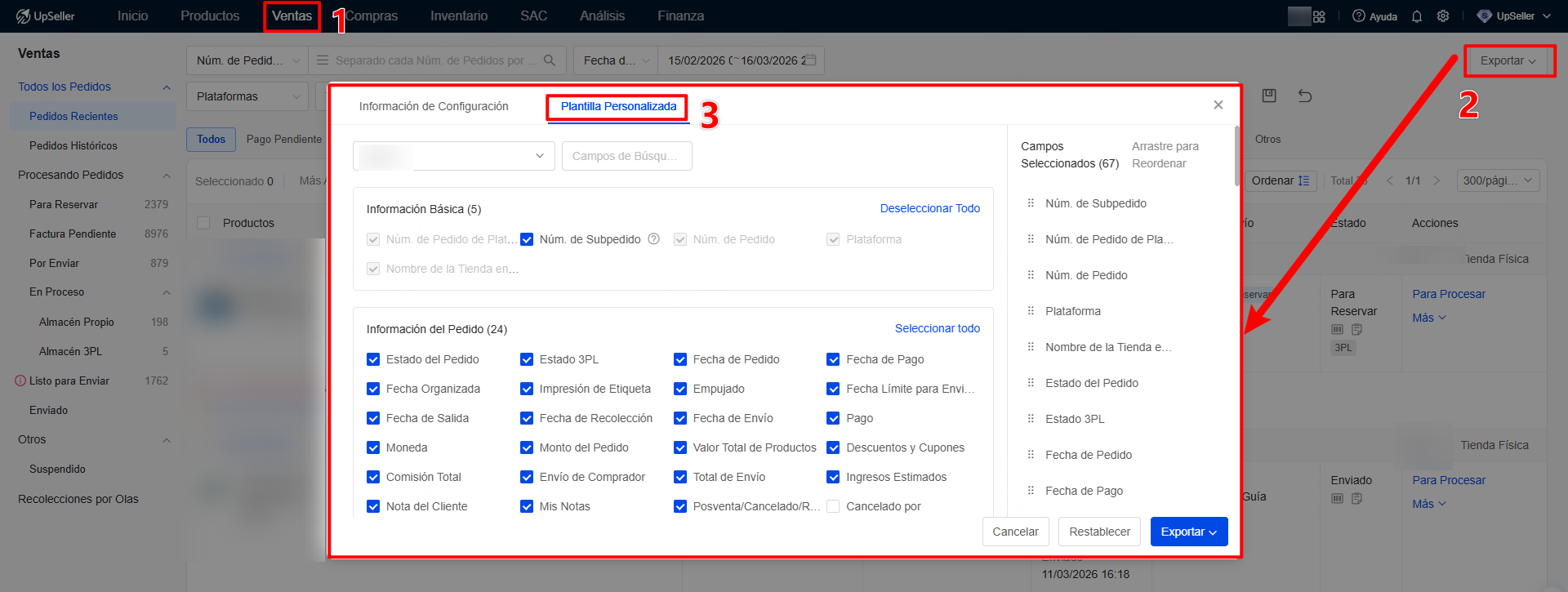Open the Plataformas filter dropdown
Screen dimensions: 1568x592
coord(247,96)
